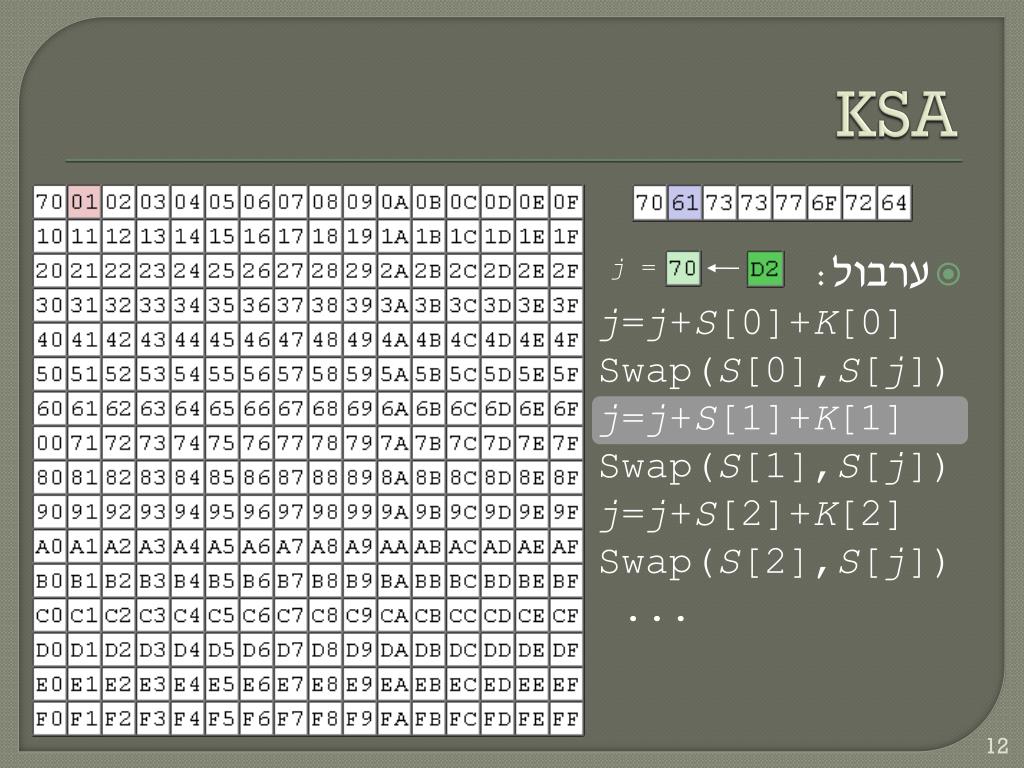Click the 10 cell in the S table
Screen dimensions: 1024x768
click(50, 236)
